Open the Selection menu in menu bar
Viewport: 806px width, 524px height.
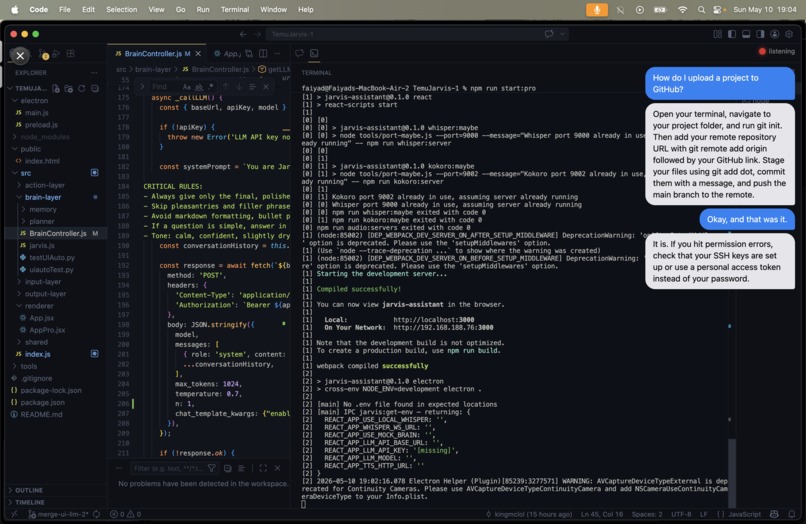121,10
